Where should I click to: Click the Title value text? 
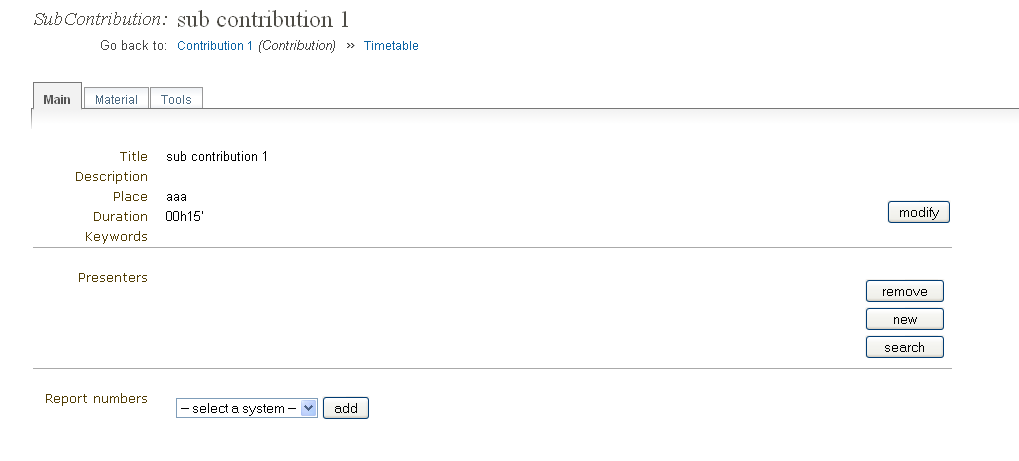point(217,157)
